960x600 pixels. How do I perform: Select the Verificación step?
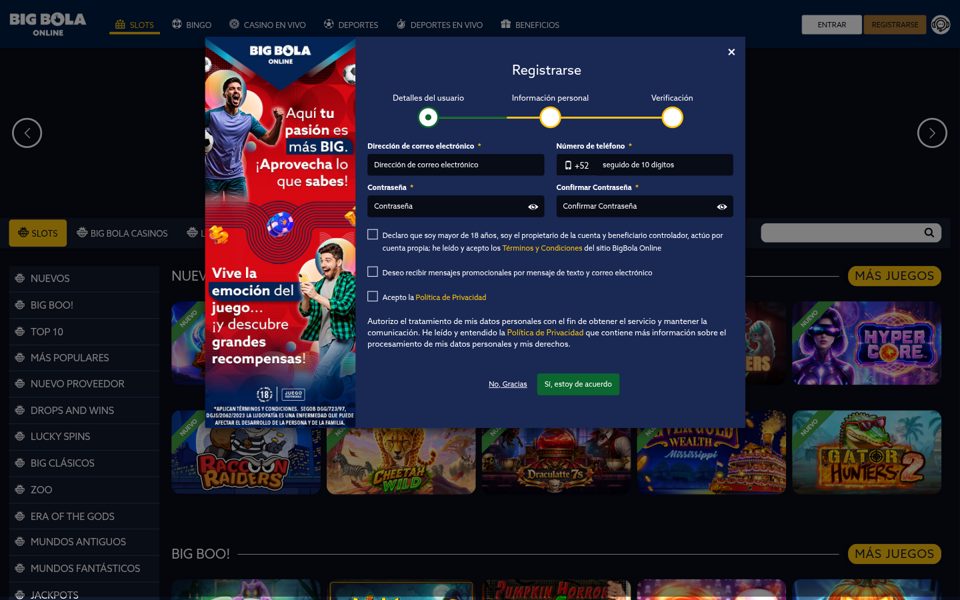tap(672, 117)
